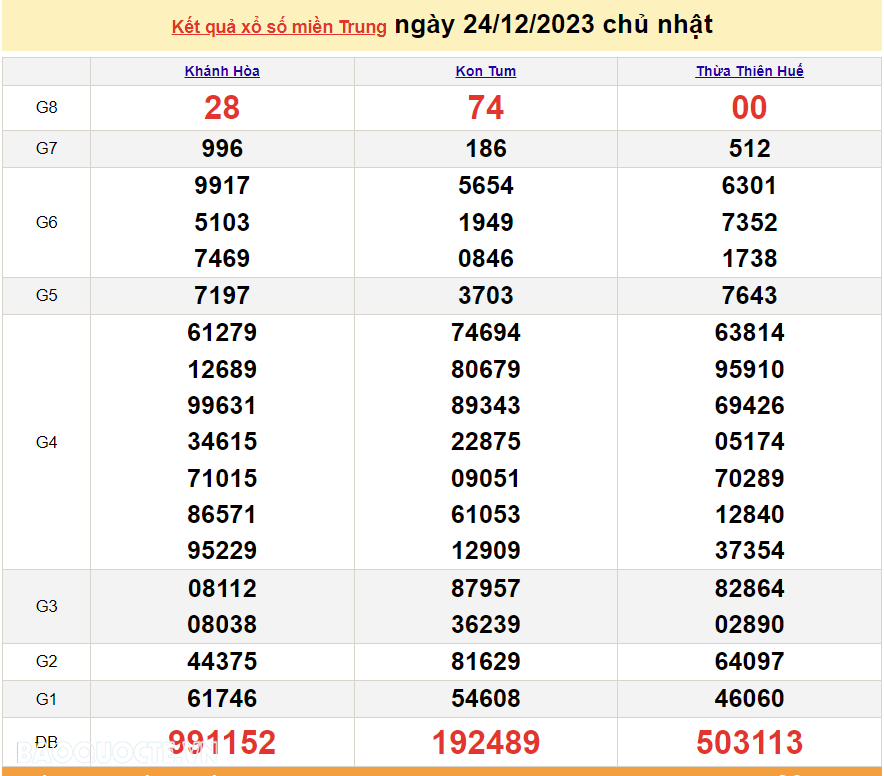Open the Kon Tum province link
The width and height of the screenshot is (884, 776).
(x=486, y=71)
